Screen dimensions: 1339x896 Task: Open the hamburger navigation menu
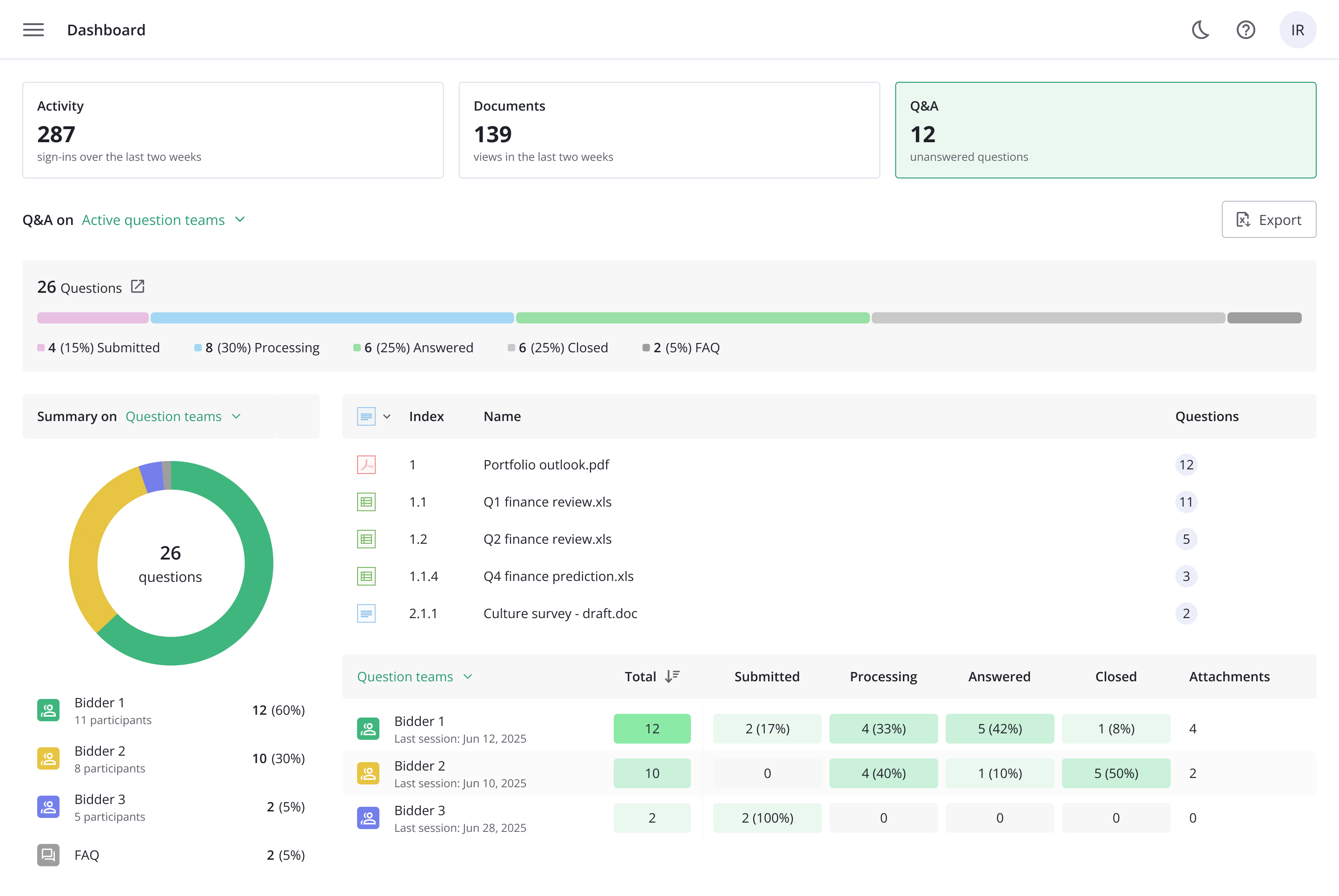tap(33, 30)
